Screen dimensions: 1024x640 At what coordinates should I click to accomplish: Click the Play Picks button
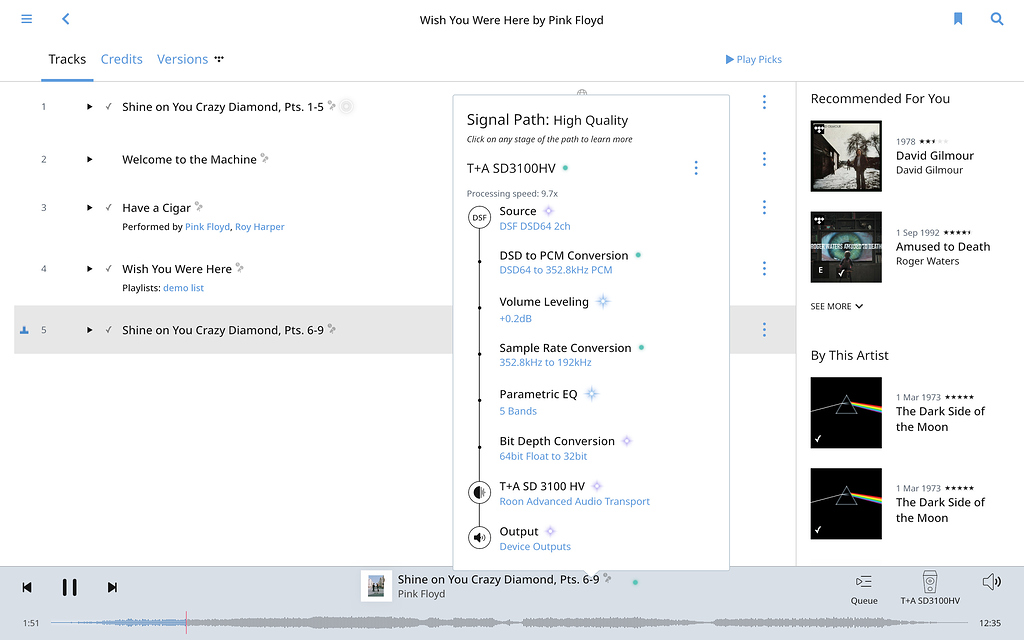pyautogui.click(x=753, y=59)
